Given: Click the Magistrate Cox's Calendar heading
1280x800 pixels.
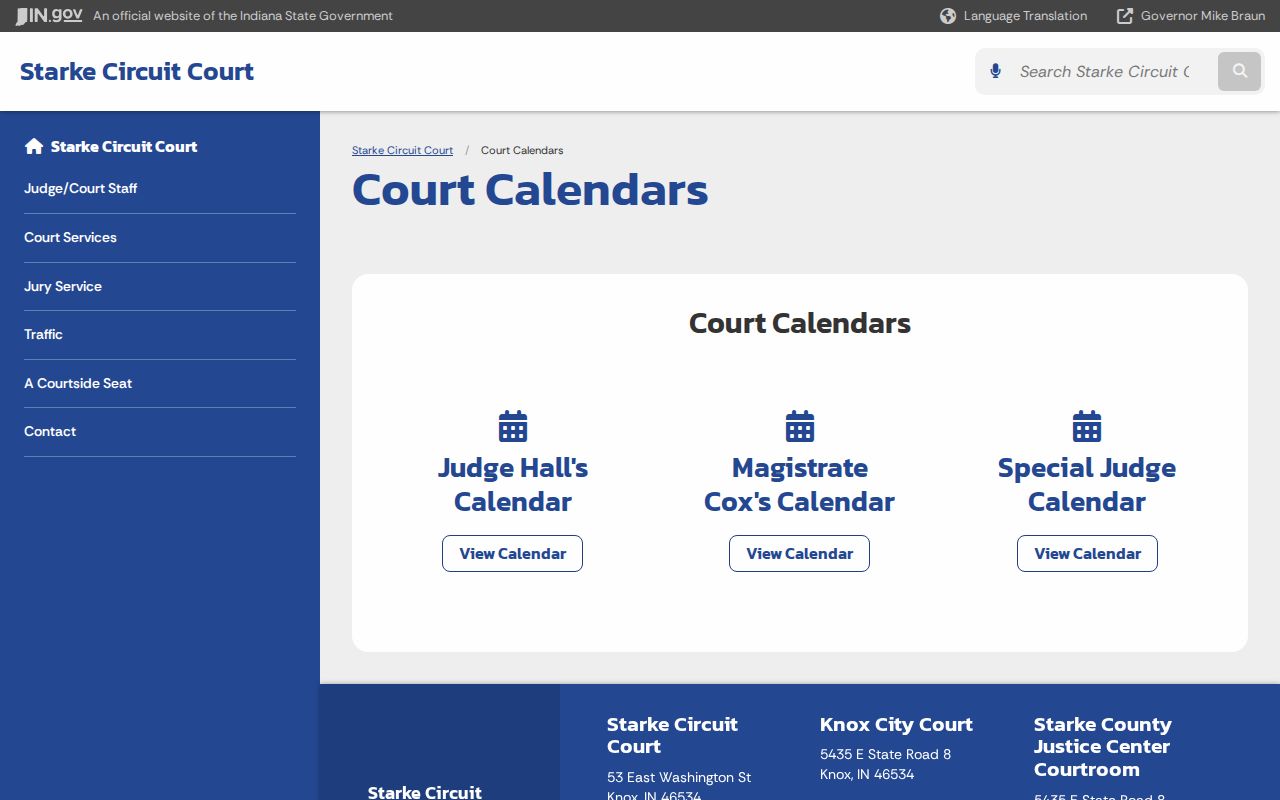Looking at the screenshot, I should [x=800, y=485].
